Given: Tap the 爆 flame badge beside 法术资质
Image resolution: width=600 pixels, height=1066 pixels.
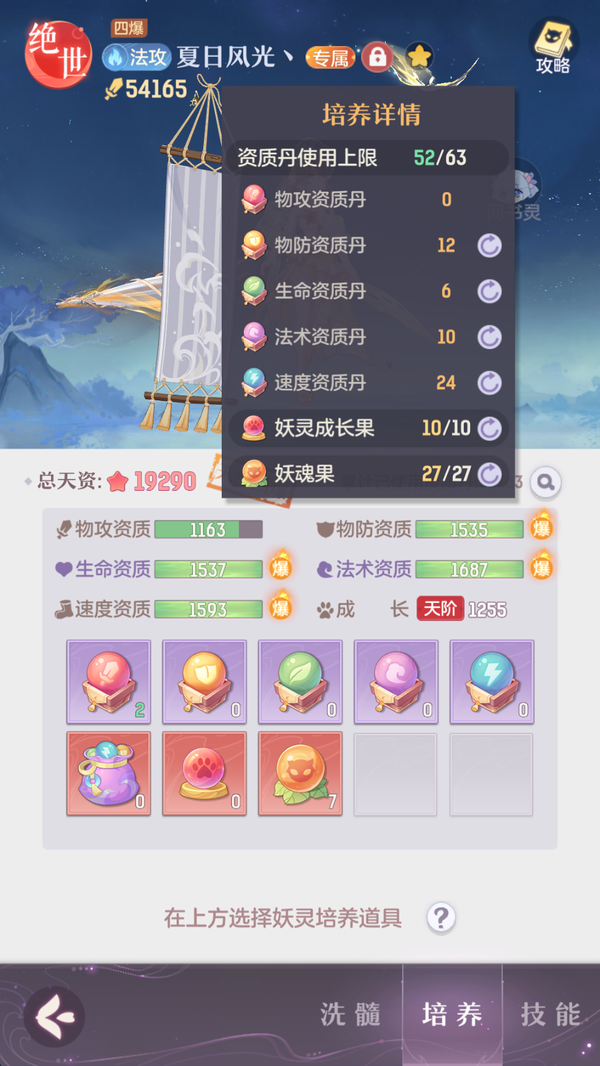Looking at the screenshot, I should (542, 566).
